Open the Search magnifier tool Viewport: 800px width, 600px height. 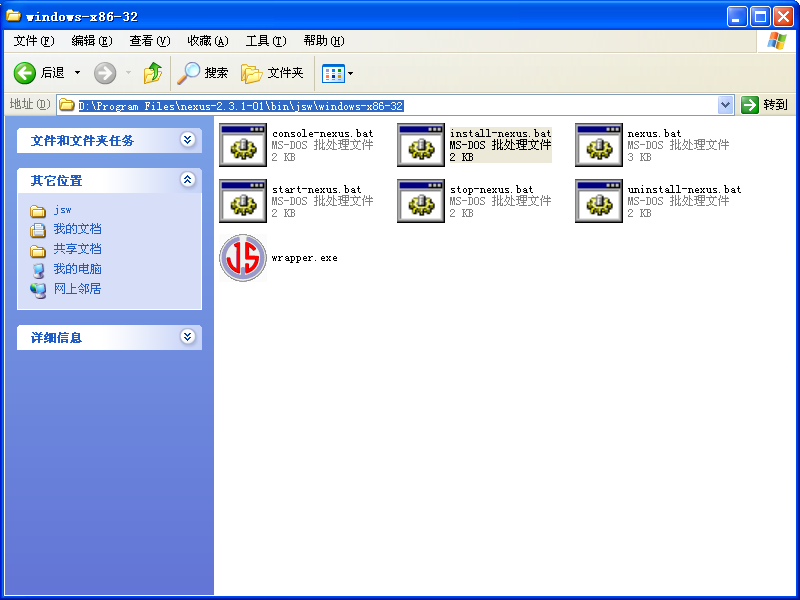tap(203, 73)
